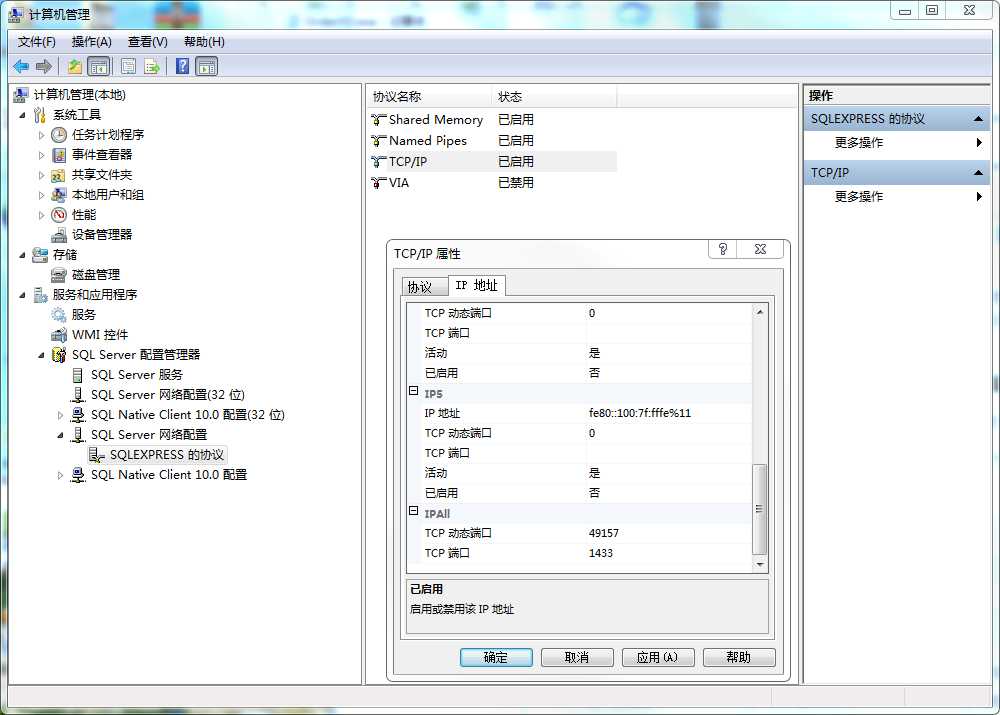Toggle the Show/Hide action pane icon

tap(207, 66)
